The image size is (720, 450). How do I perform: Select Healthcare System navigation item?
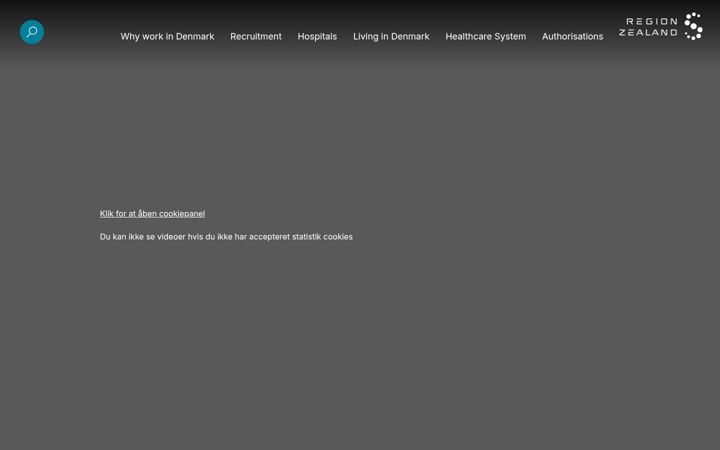486,37
